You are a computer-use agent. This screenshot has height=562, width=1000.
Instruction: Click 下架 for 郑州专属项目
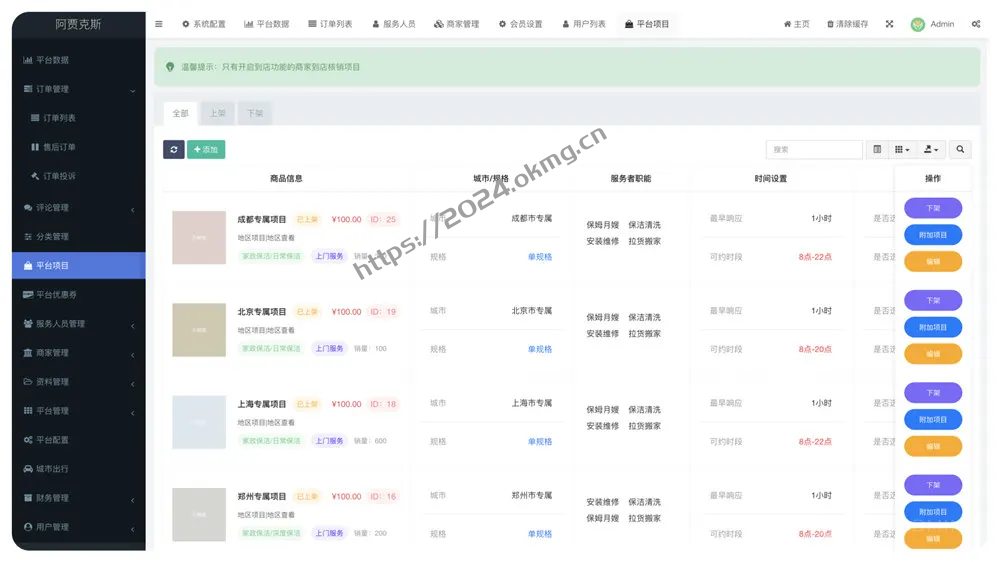coord(933,485)
